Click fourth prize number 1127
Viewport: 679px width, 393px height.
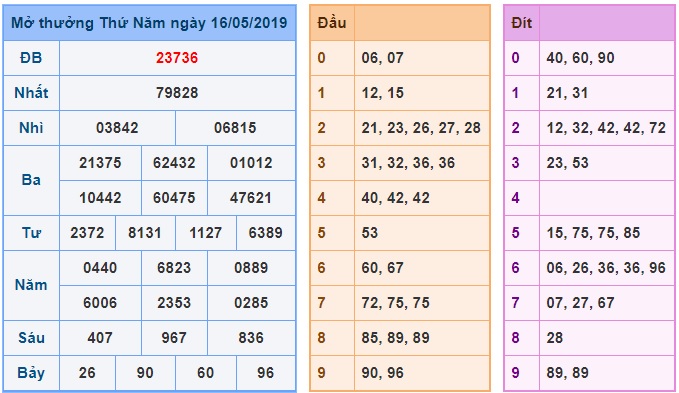pos(205,233)
